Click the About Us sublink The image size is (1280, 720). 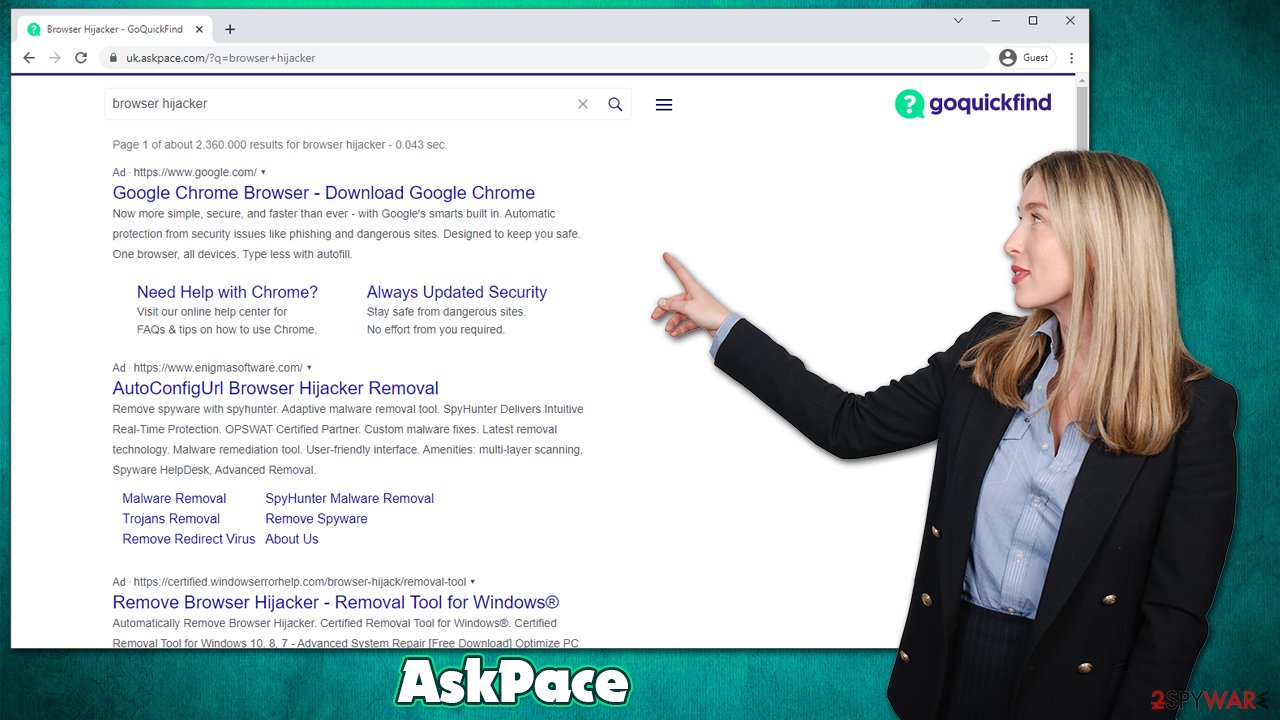(292, 538)
